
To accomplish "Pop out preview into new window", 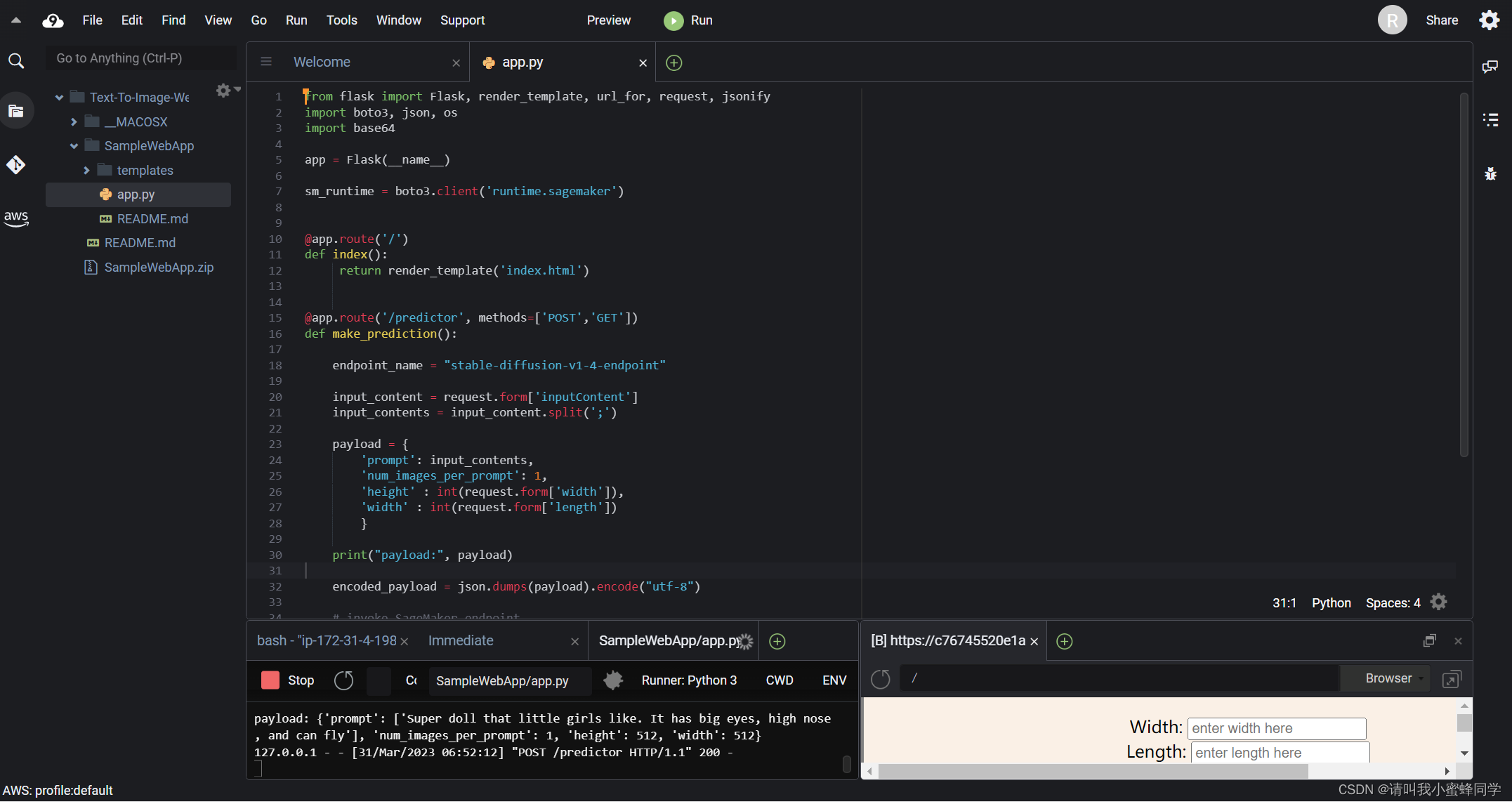I will [x=1451, y=679].
